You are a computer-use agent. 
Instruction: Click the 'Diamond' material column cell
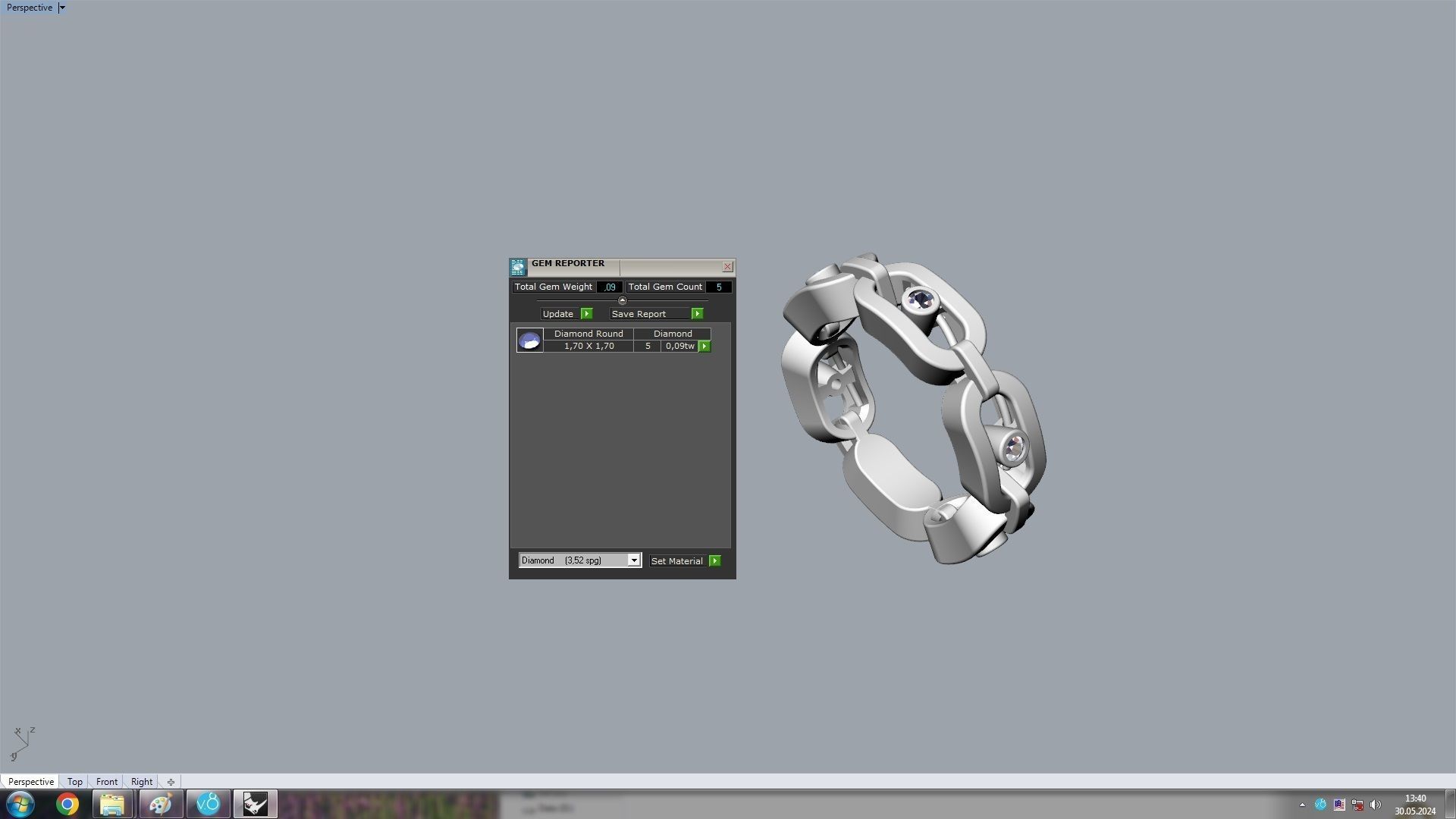(673, 334)
